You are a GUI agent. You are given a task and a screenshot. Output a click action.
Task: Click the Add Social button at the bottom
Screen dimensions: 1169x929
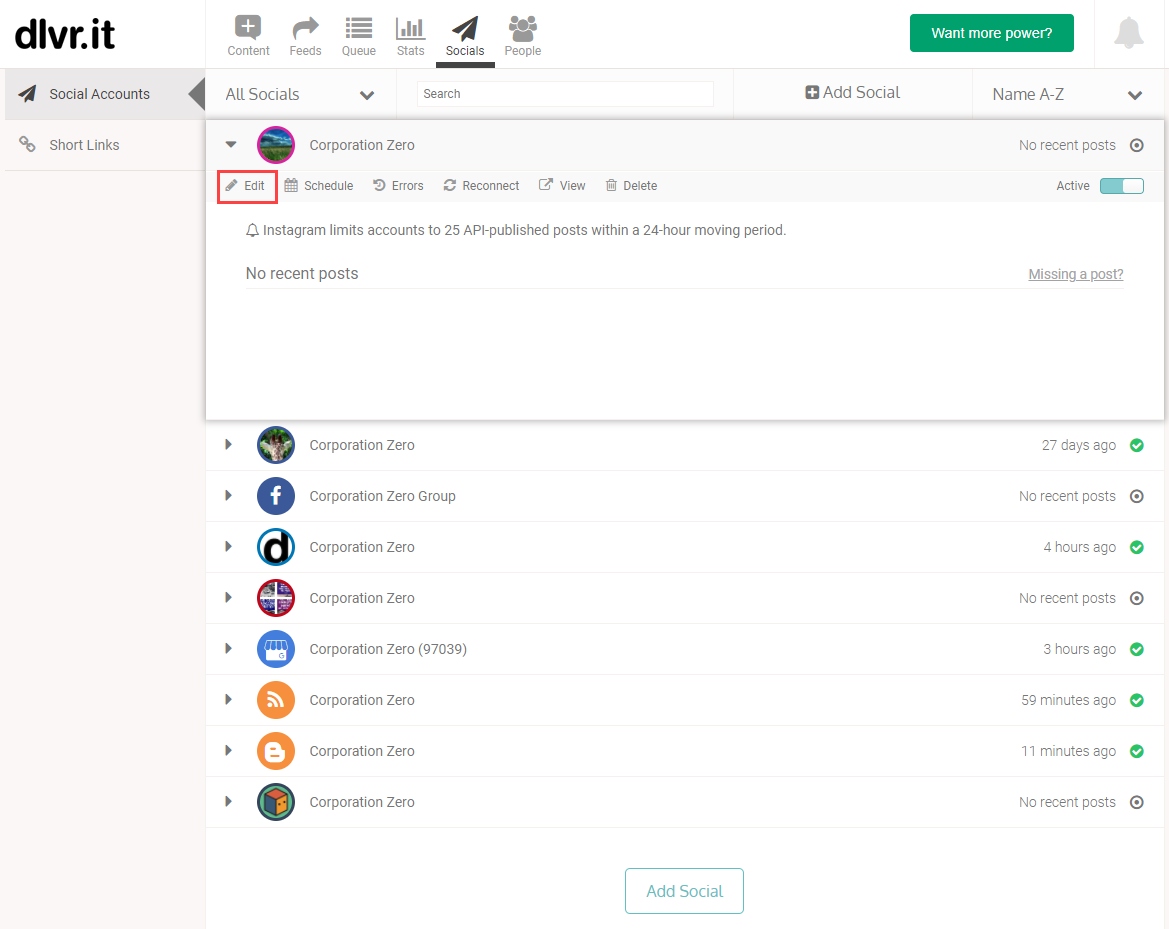coord(684,891)
